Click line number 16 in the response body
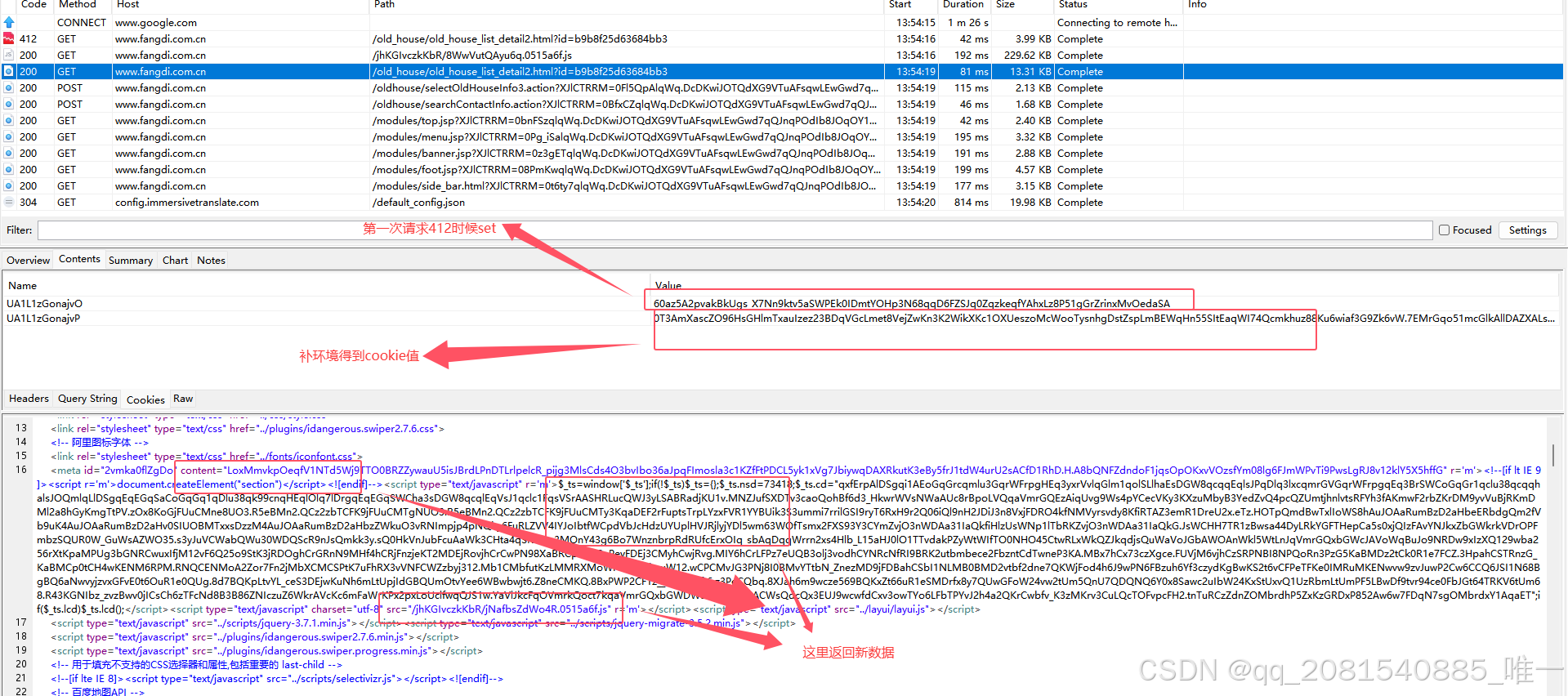The height and width of the screenshot is (696, 1568). [20, 470]
